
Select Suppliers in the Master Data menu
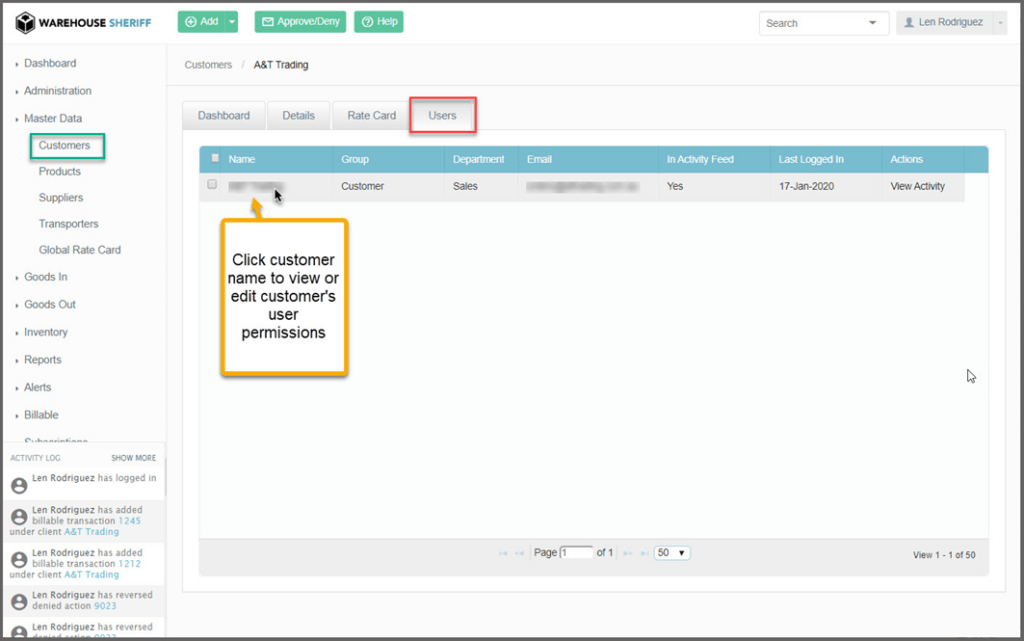click(x=61, y=198)
